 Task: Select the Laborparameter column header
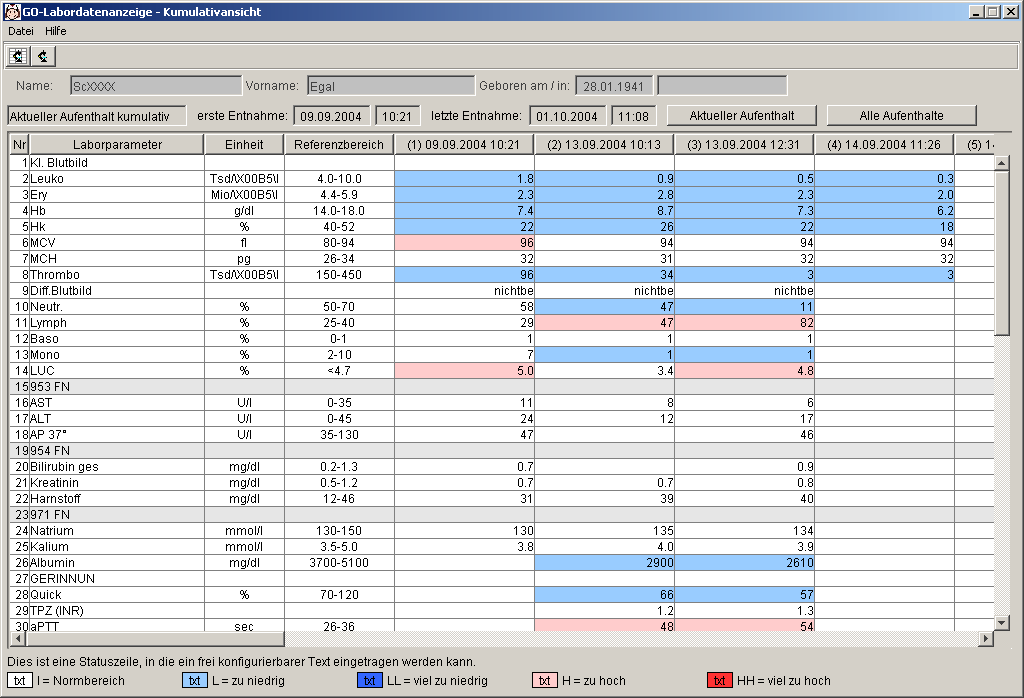point(117,144)
